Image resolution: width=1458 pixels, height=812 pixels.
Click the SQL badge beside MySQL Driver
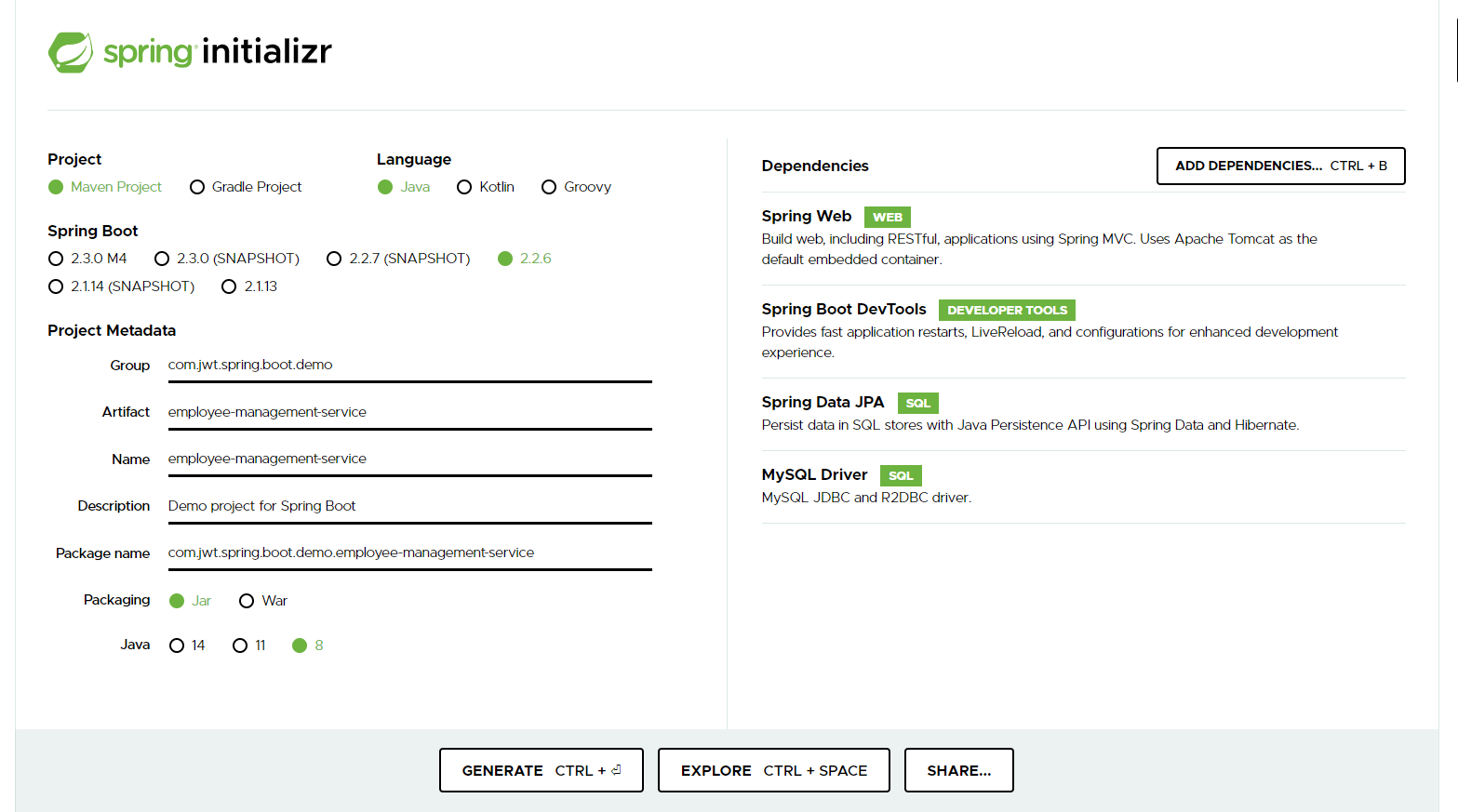pyautogui.click(x=900, y=475)
